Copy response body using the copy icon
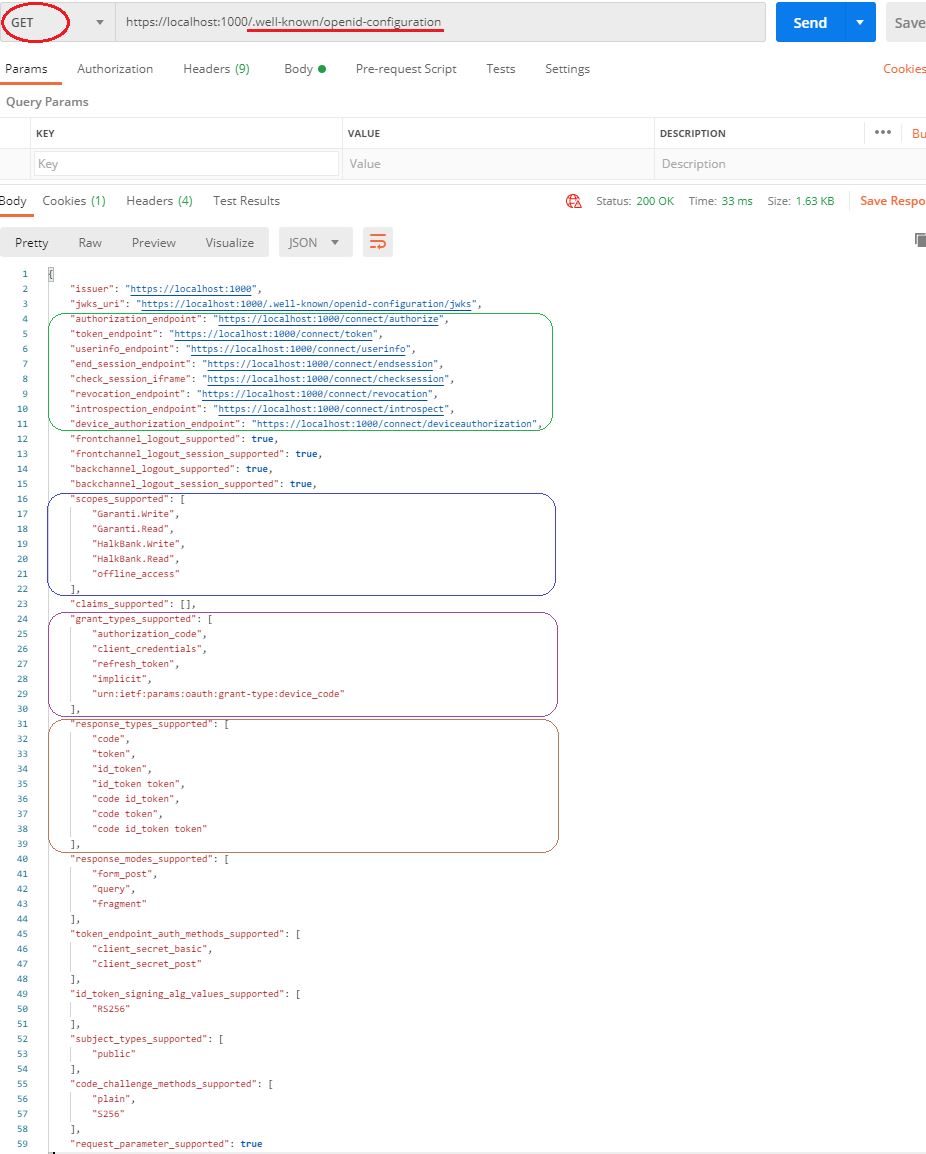 click(919, 240)
